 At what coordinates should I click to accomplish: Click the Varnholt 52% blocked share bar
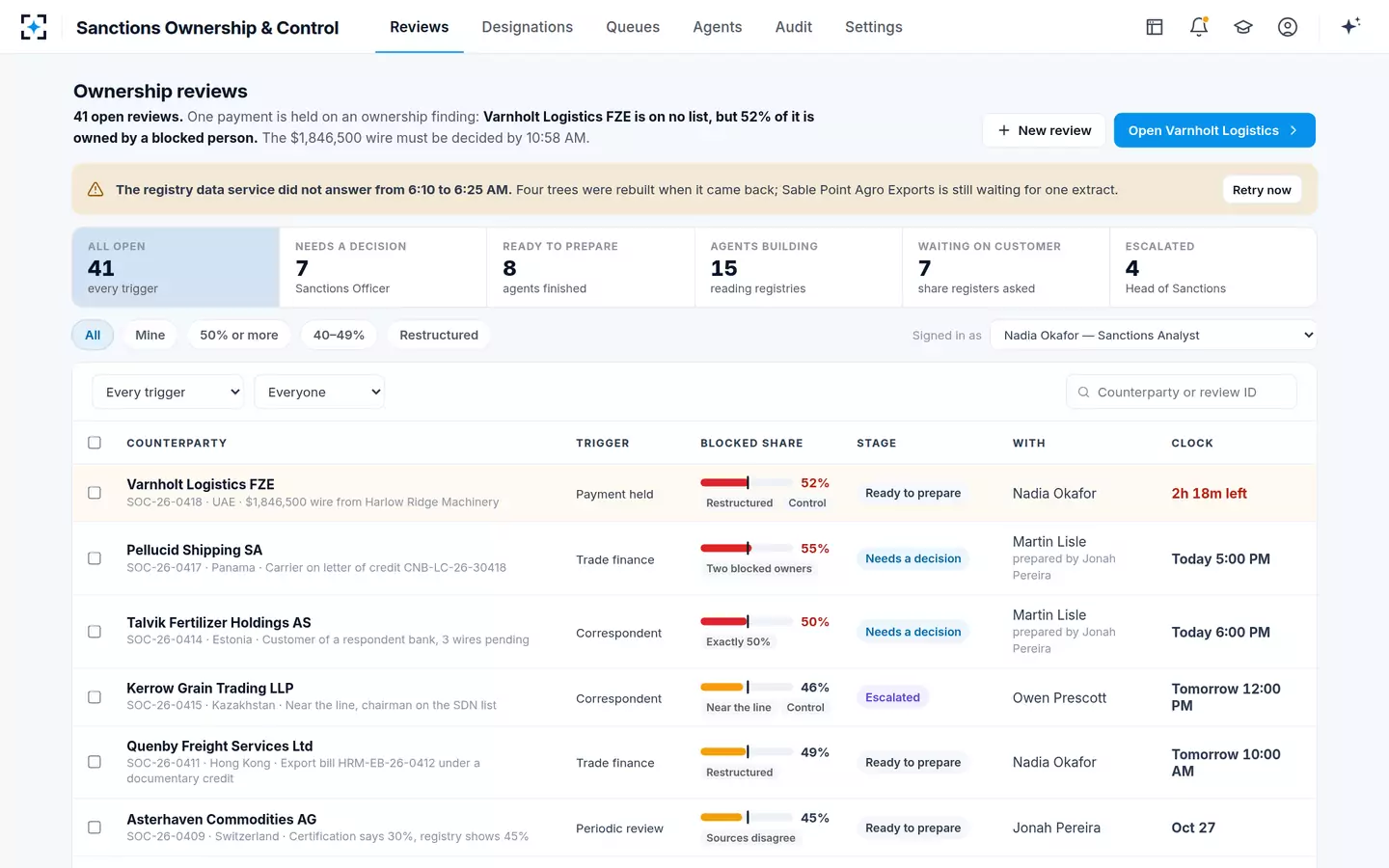click(x=745, y=482)
